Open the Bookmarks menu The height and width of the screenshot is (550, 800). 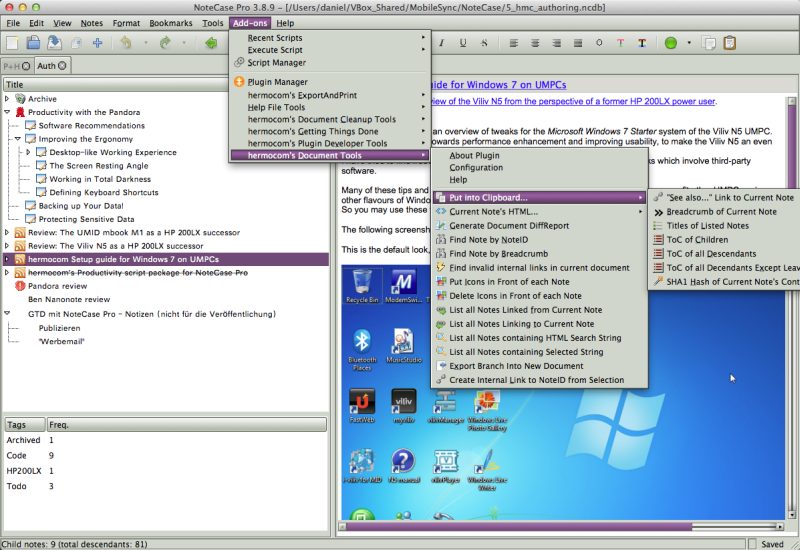tap(171, 23)
